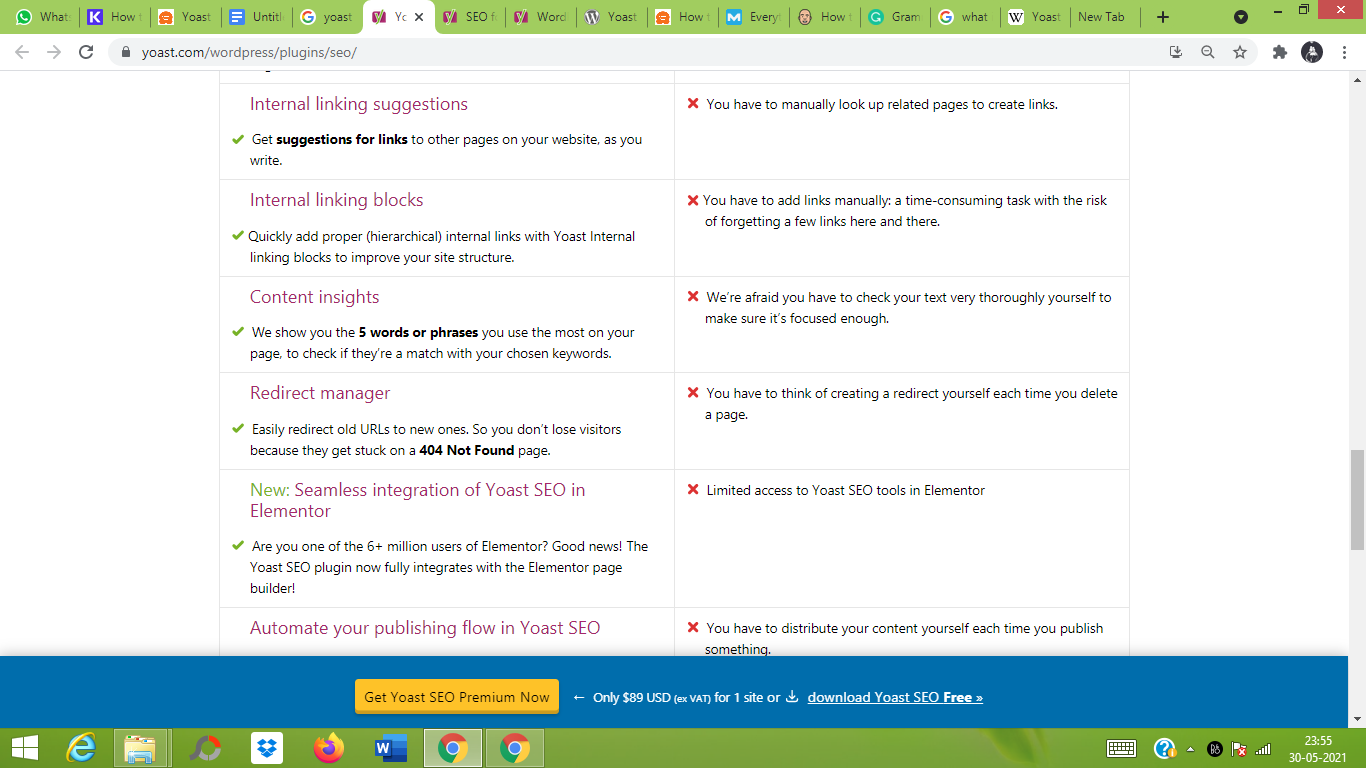The image size is (1366, 768).
Task: Open the Chrome tab search dropdown
Action: (1241, 17)
